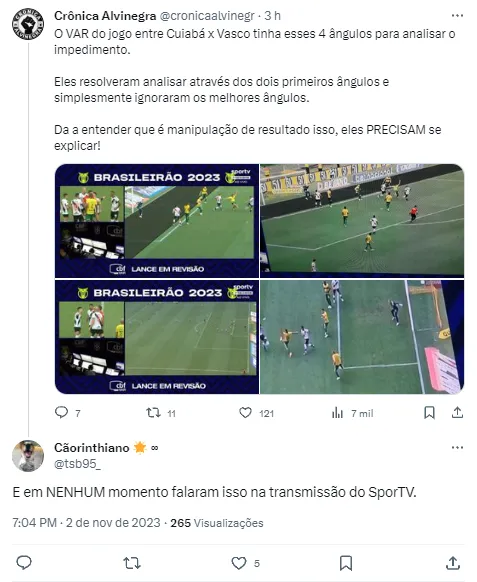Screen dimensions: 477x582
Task: Repost the Cãorinthiano reply
Action: click(x=132, y=563)
